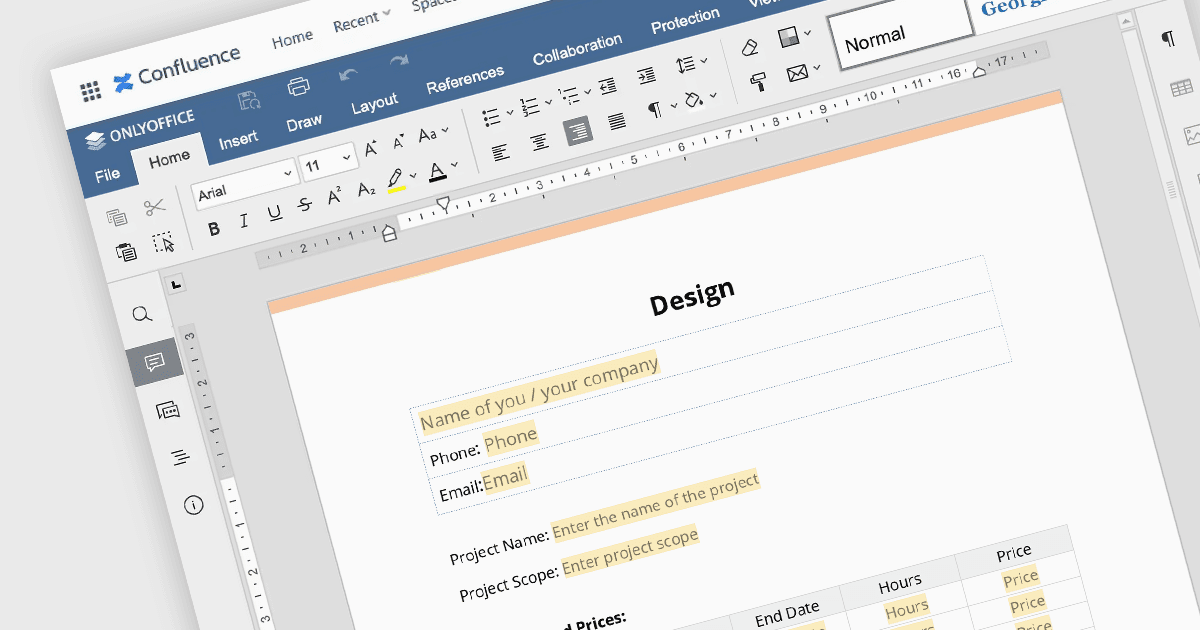Open paragraph settings in right sidebar

pos(1168,39)
